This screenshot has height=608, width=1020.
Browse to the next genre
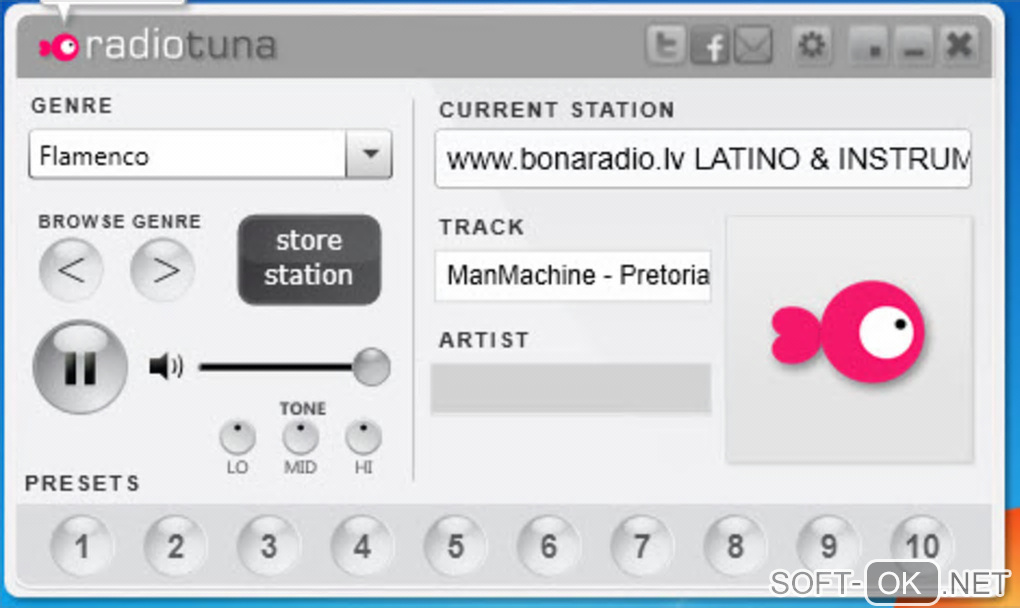163,270
